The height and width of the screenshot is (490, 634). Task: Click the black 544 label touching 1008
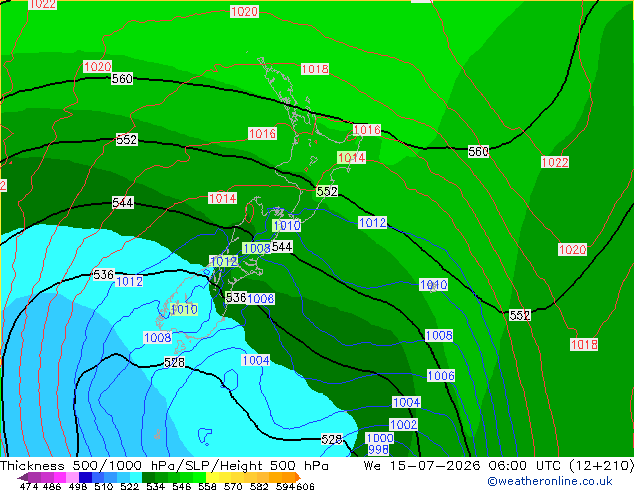(282, 247)
